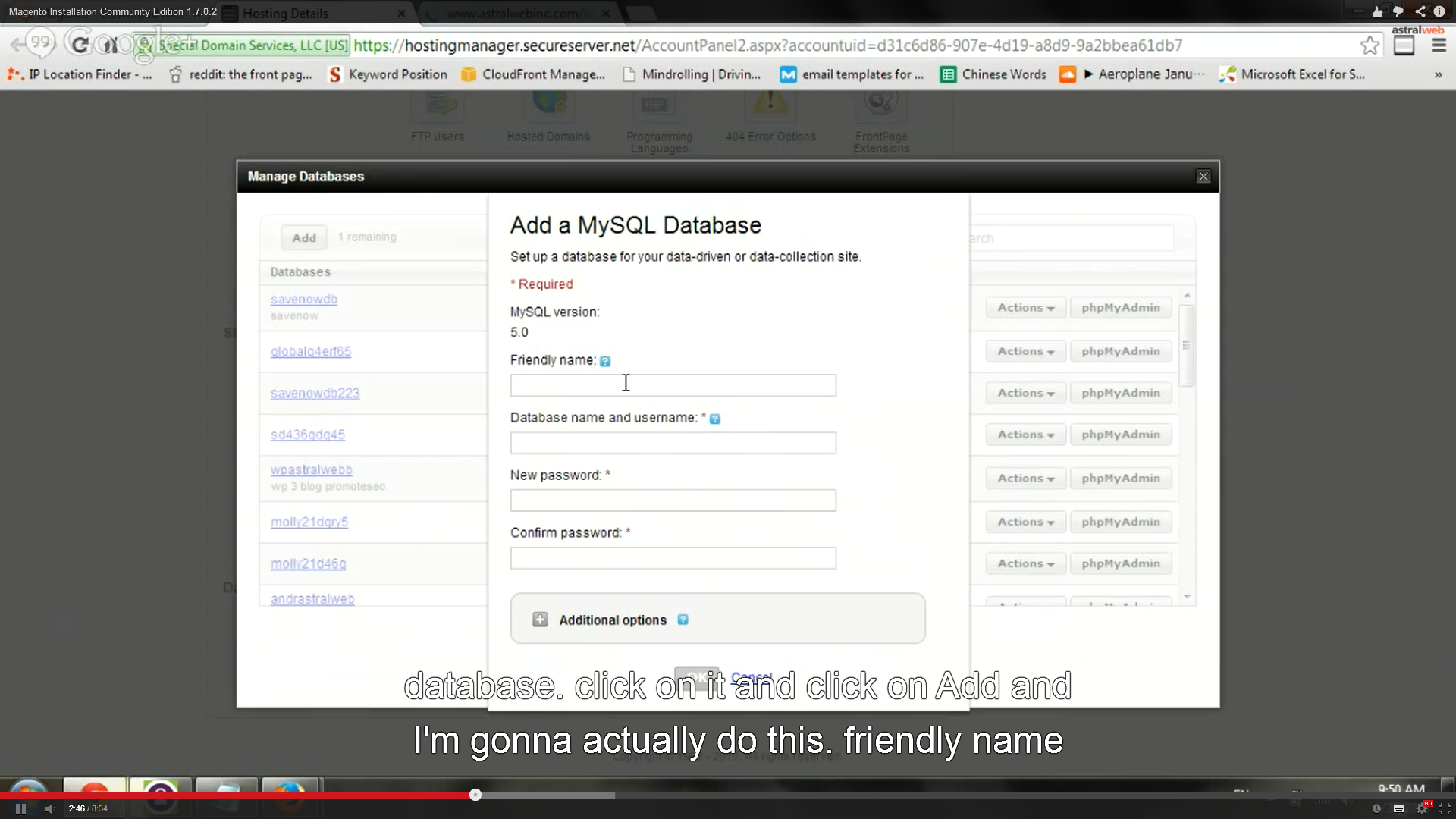Click the thumbs up like icon

(1378, 11)
